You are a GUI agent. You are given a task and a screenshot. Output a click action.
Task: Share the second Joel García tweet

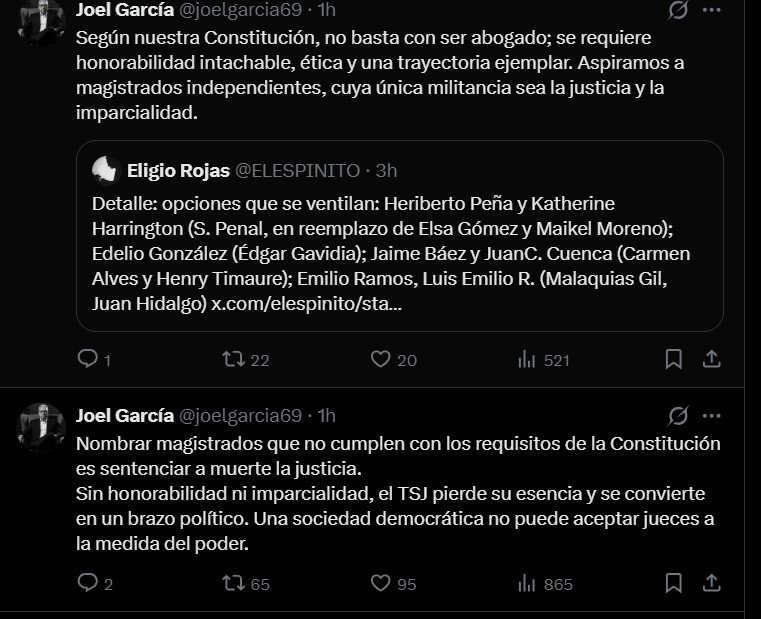[712, 583]
